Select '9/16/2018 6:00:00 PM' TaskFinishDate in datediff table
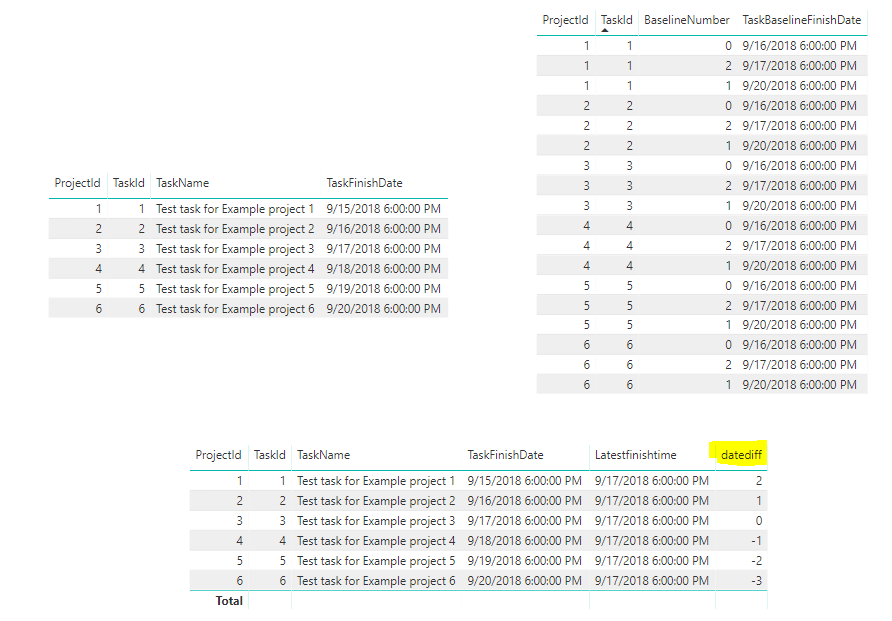 click(525, 501)
